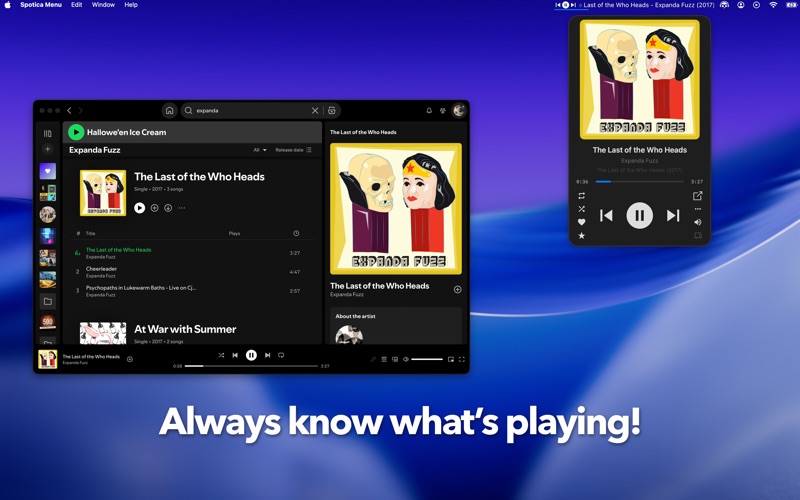Viewport: 800px width, 500px height.
Task: Click the previous track icon in the macOS menu bar
Action: click(x=558, y=5)
